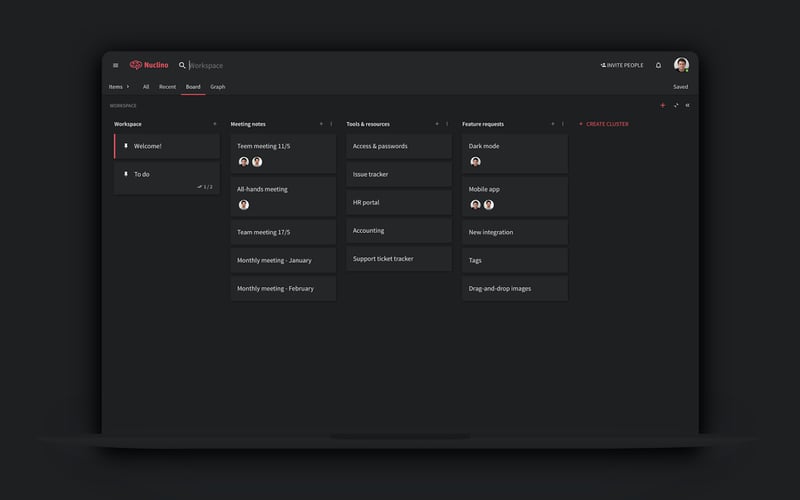Viewport: 800px width, 500px height.
Task: Open Feature requests cluster options menu
Action: point(563,124)
